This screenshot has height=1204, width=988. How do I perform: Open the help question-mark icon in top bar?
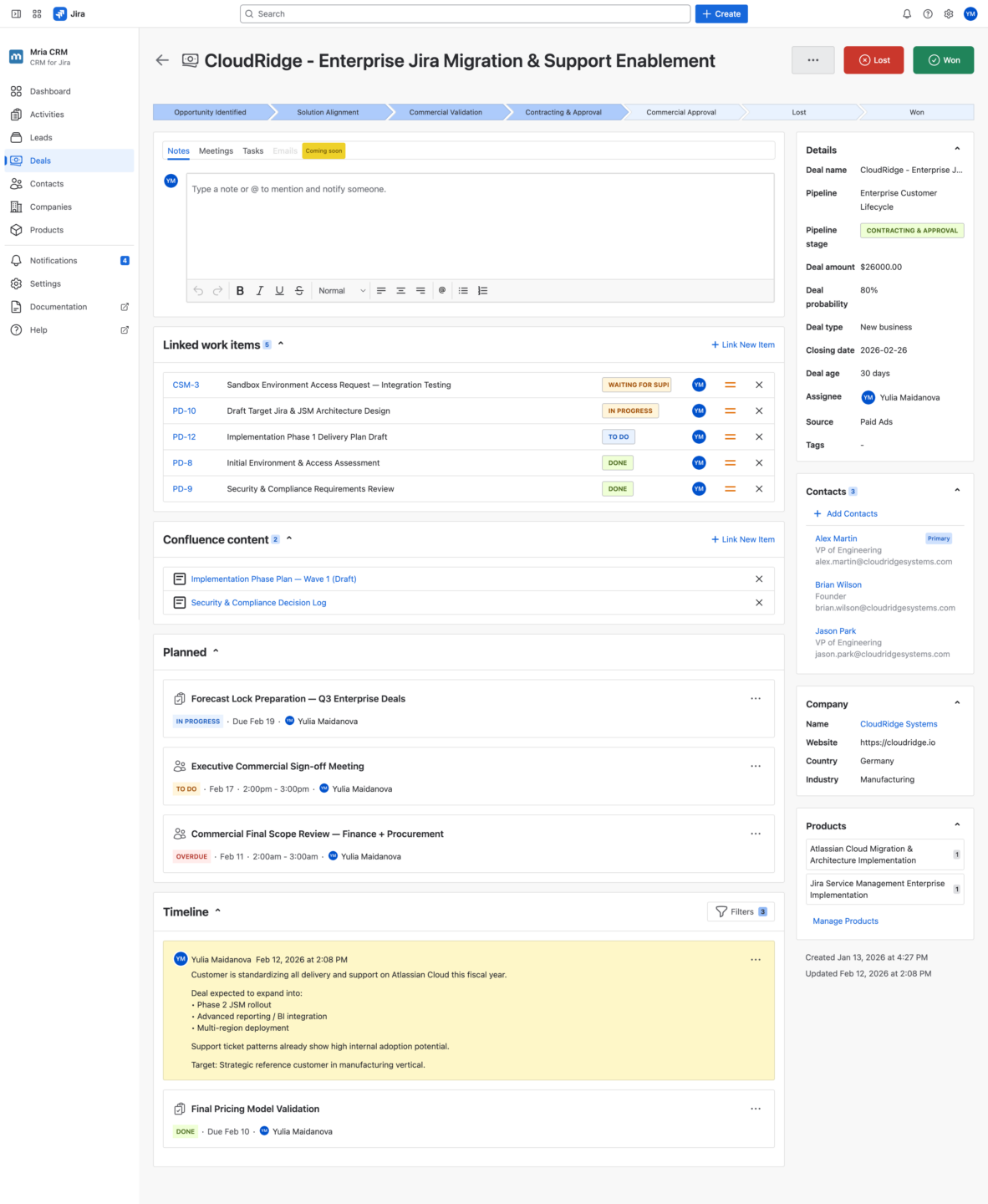(x=928, y=14)
